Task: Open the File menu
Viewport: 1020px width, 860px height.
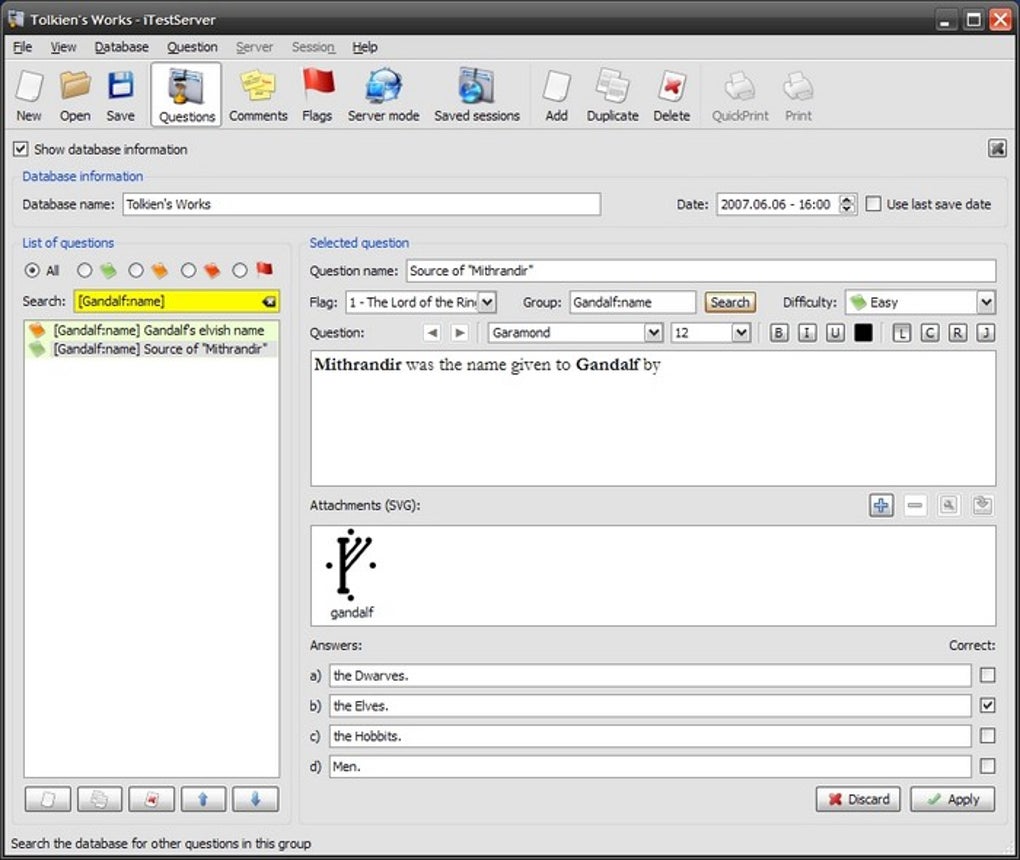Action: click(23, 47)
